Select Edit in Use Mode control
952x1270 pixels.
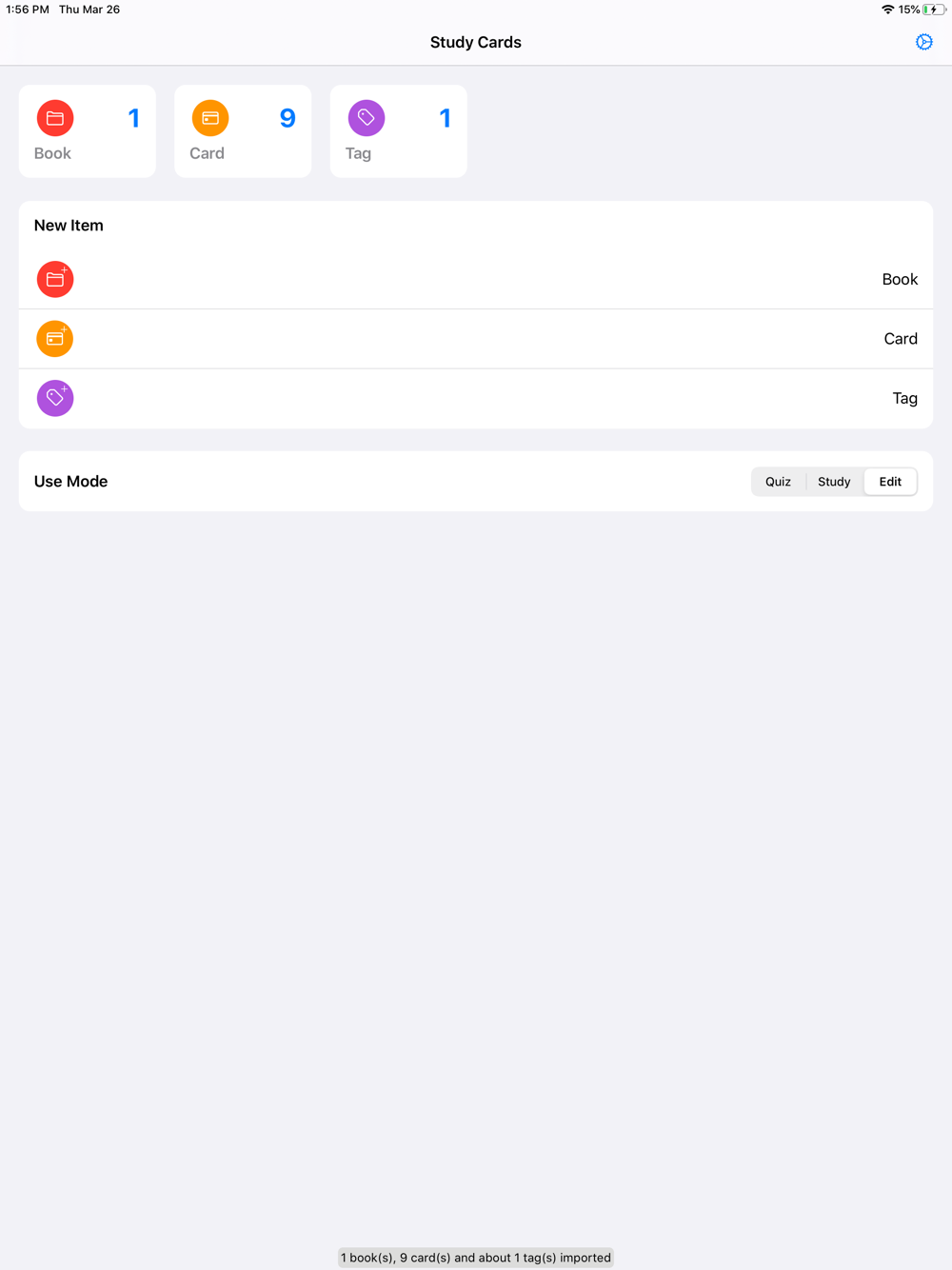(890, 482)
